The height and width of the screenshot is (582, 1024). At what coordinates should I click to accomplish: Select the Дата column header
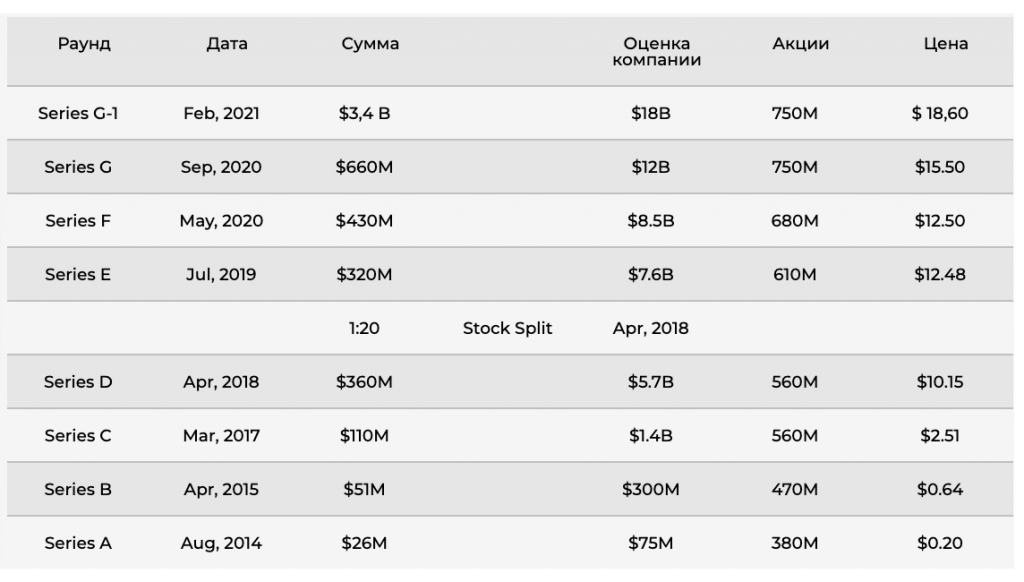(x=227, y=44)
